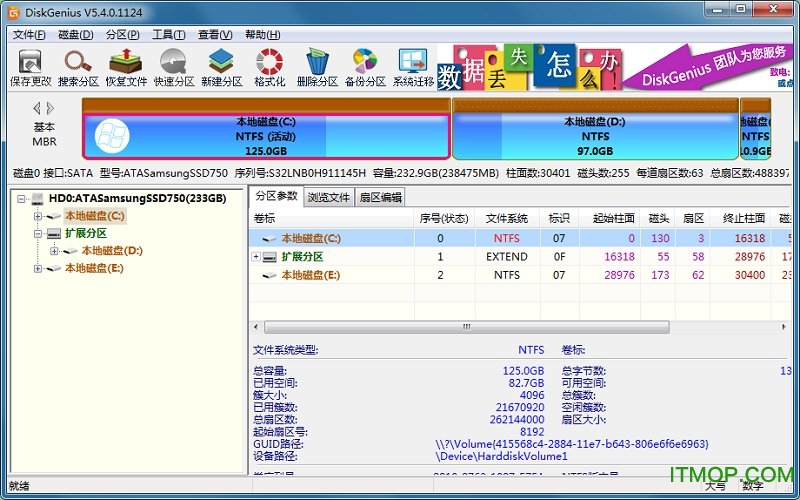Screen dimensions: 800x500
Task: Collapse 扩展分区 node in disk tree
Action: (x=37, y=234)
